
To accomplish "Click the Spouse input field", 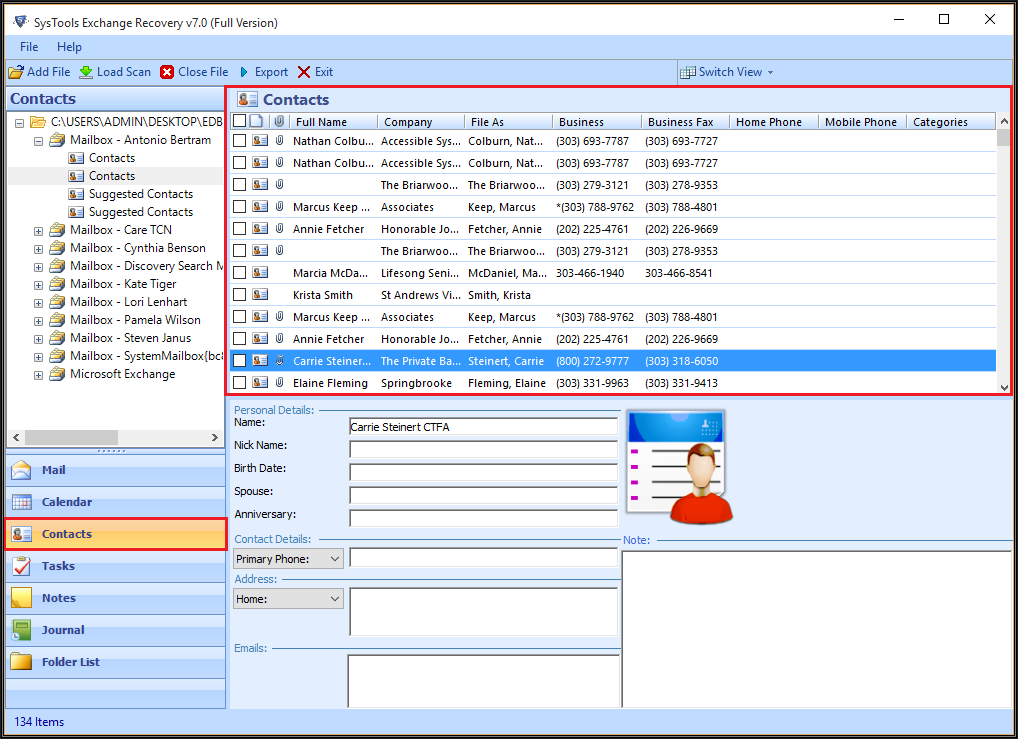I will (x=483, y=495).
